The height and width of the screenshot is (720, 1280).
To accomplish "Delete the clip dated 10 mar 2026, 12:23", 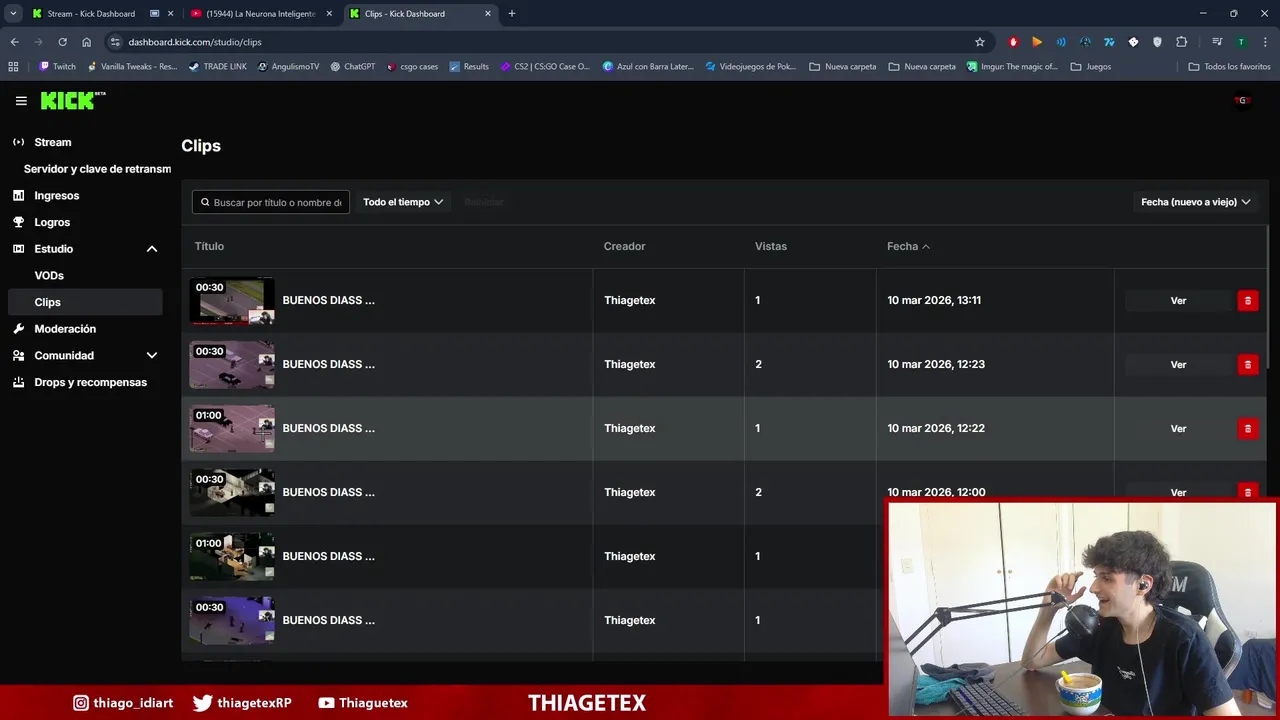I will point(1247,365).
